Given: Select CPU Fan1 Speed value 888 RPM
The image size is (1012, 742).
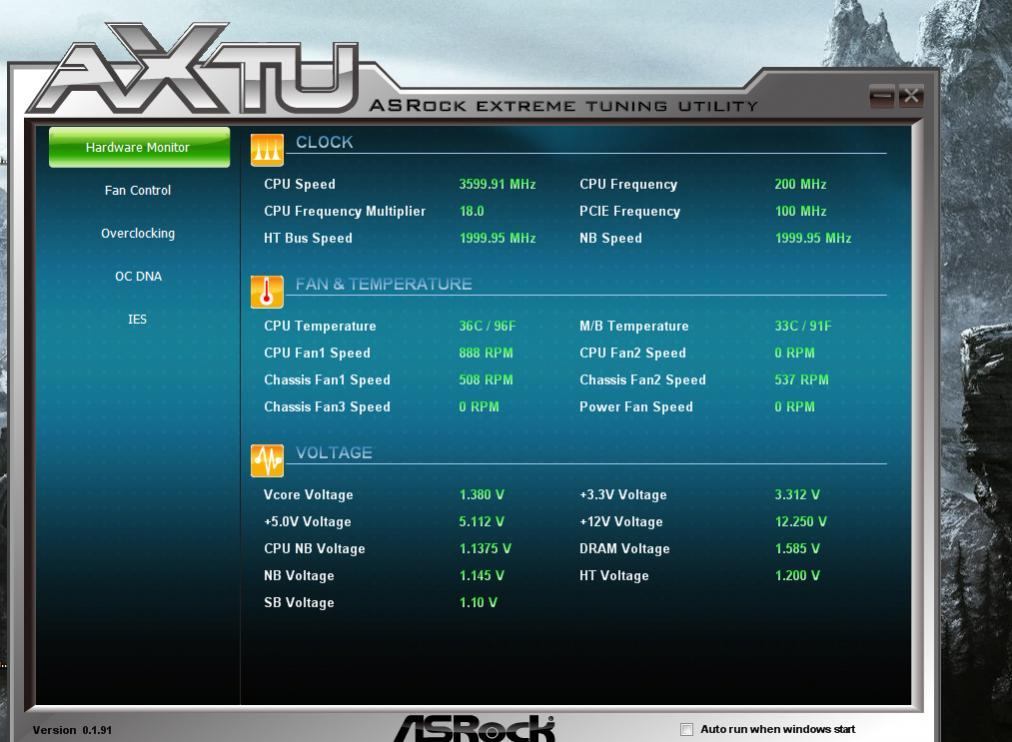Looking at the screenshot, I should [486, 353].
